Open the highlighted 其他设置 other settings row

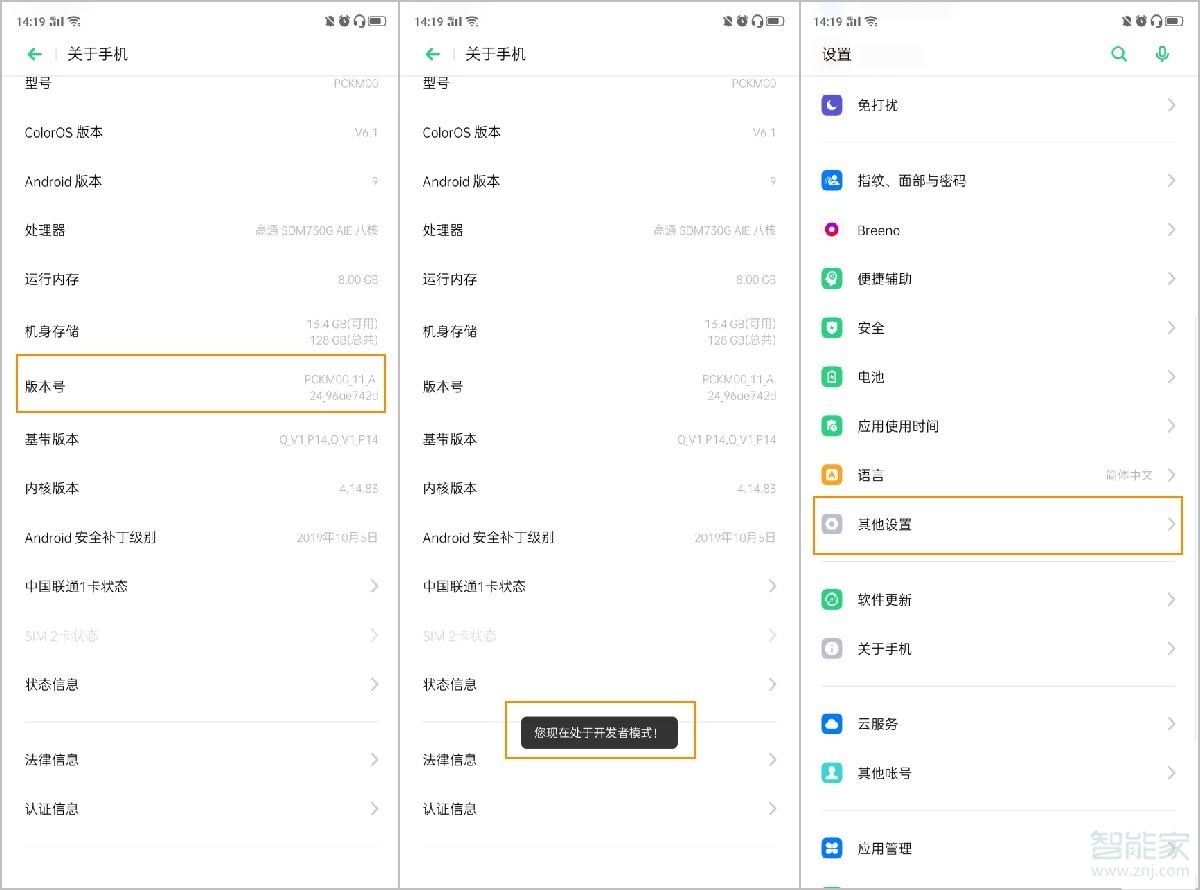(x=997, y=524)
